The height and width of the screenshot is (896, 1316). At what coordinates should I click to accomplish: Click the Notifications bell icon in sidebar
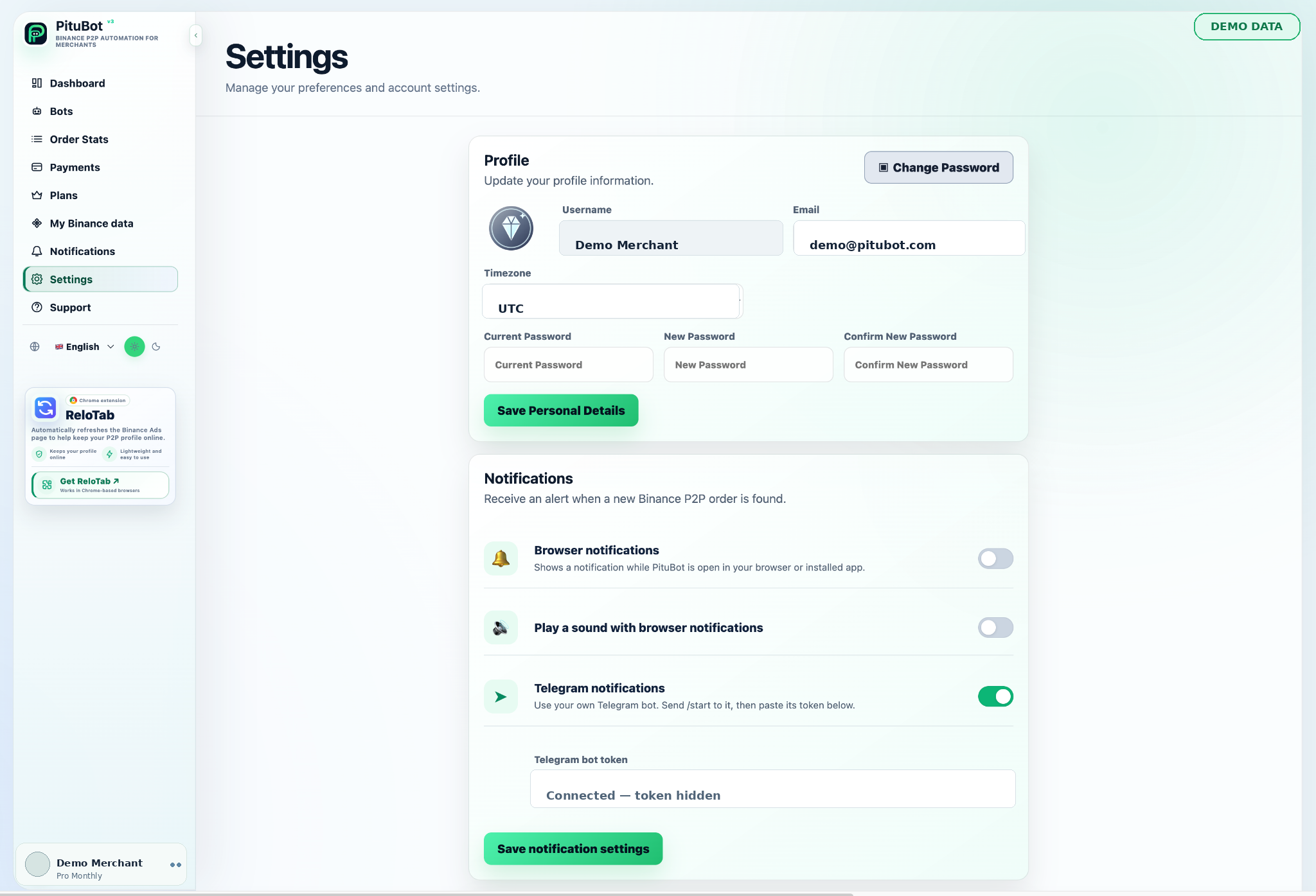tap(37, 251)
